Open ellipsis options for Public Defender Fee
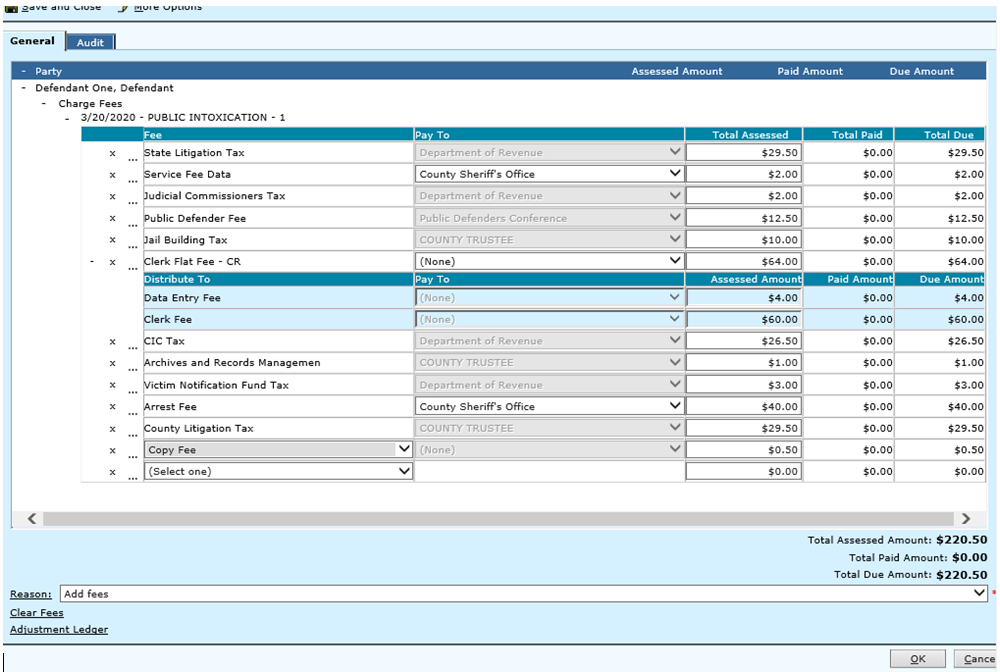The height and width of the screenshot is (672, 1000). [132, 221]
